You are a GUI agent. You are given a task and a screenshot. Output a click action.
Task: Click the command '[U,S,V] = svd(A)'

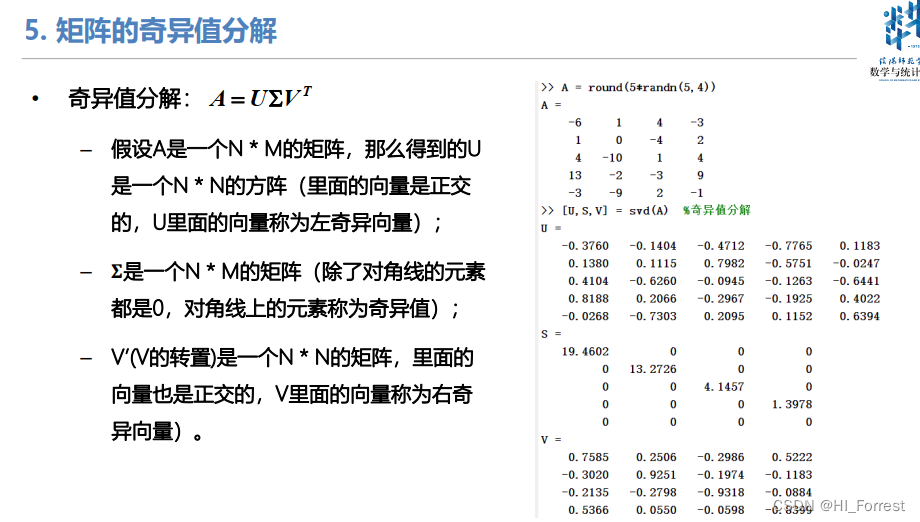coord(615,211)
